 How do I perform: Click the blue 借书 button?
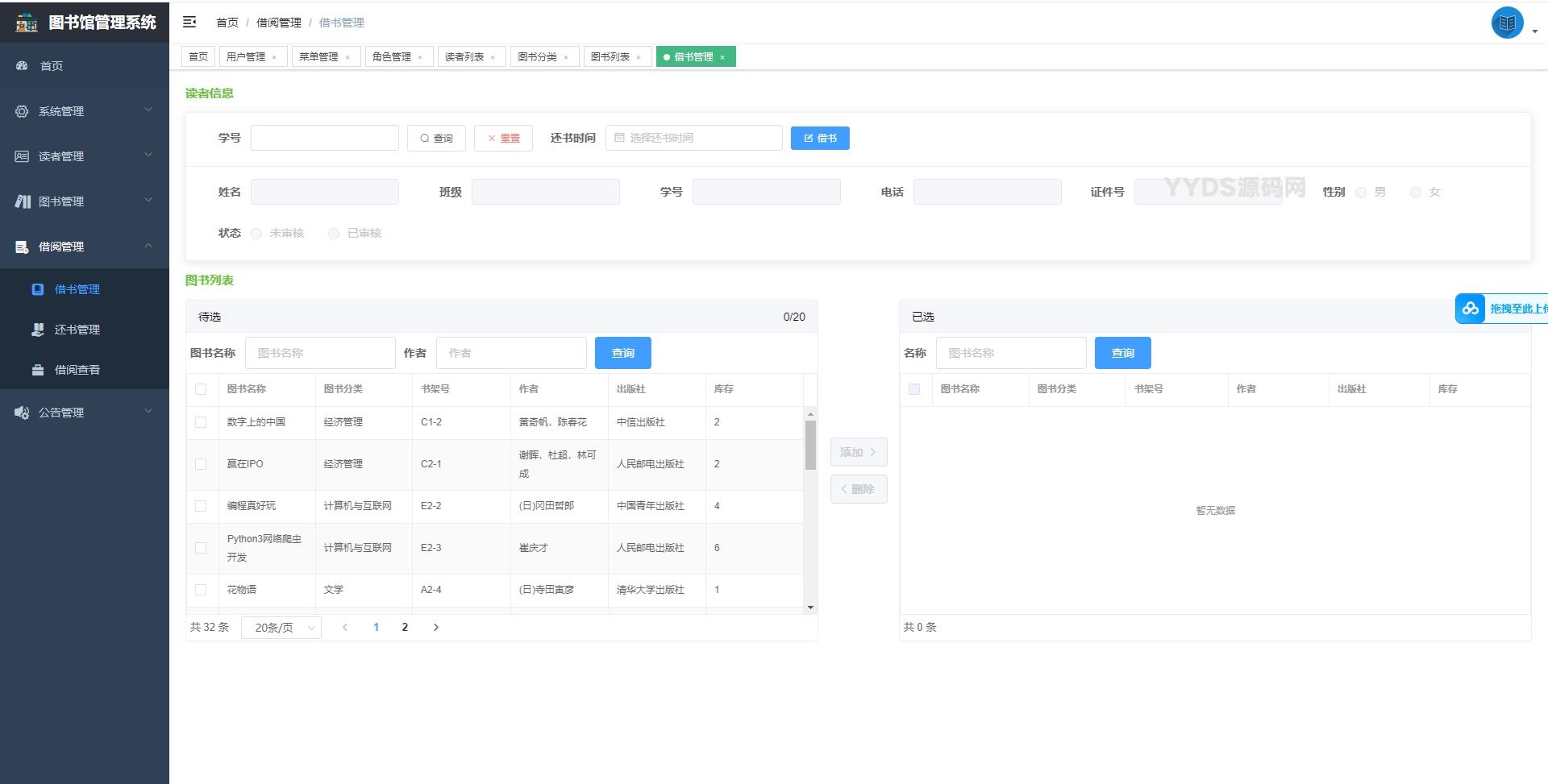[819, 138]
